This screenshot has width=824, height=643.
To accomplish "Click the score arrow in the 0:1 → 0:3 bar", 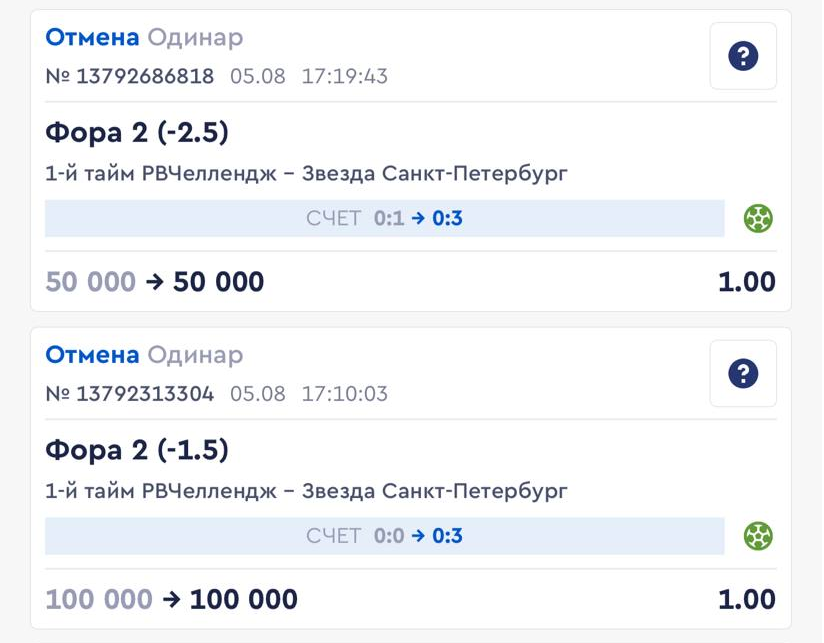I will click(418, 218).
